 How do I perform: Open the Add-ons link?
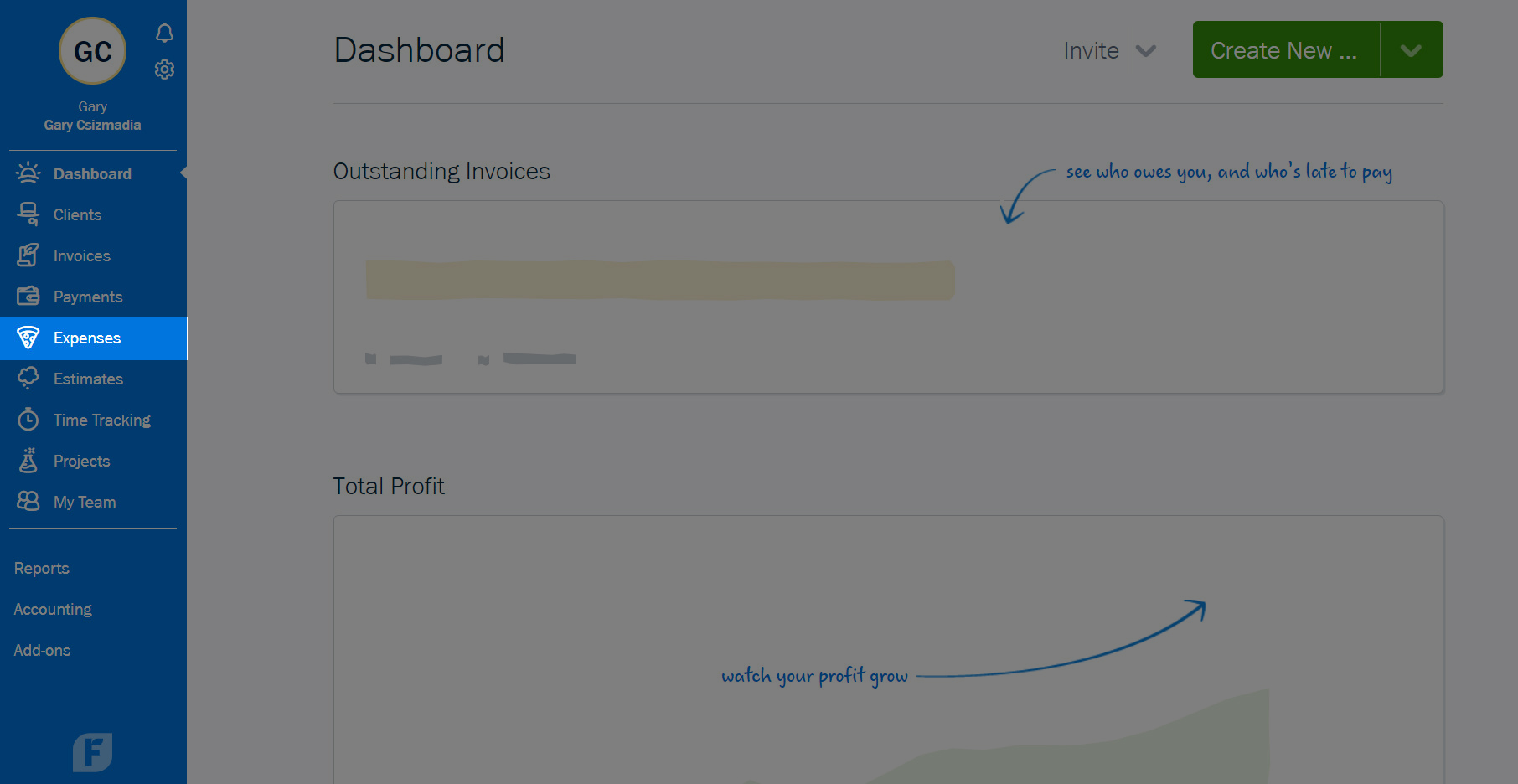[x=42, y=650]
